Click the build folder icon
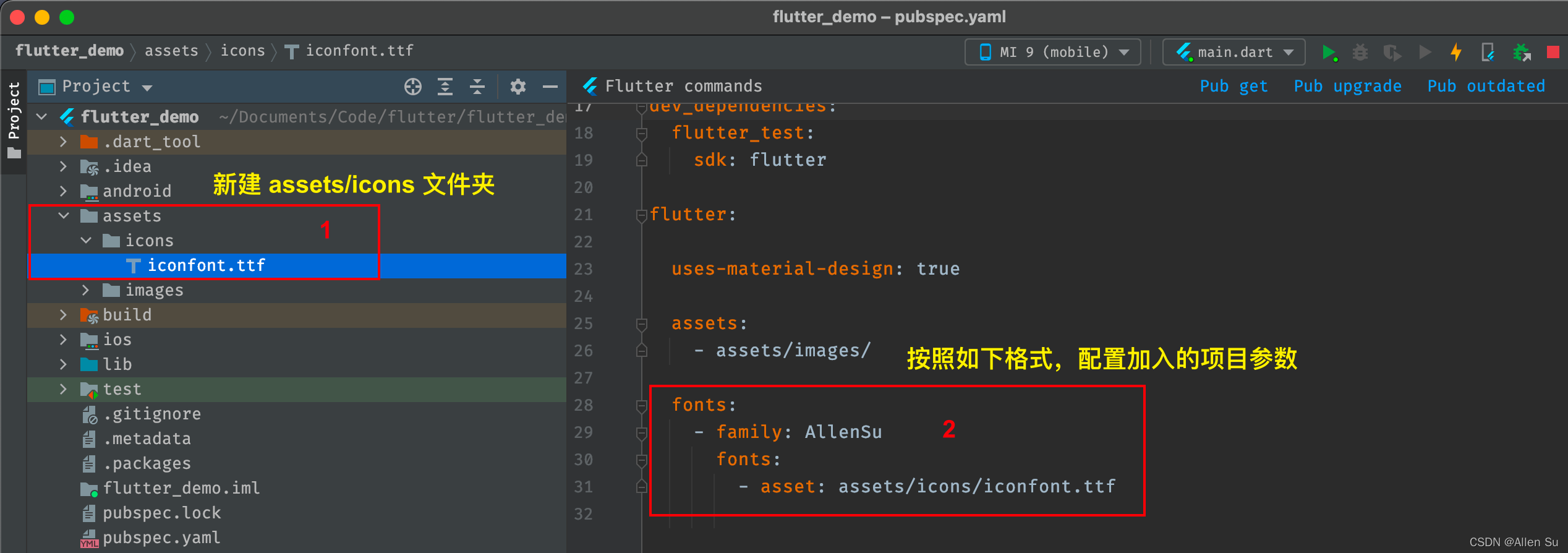 coord(89,315)
